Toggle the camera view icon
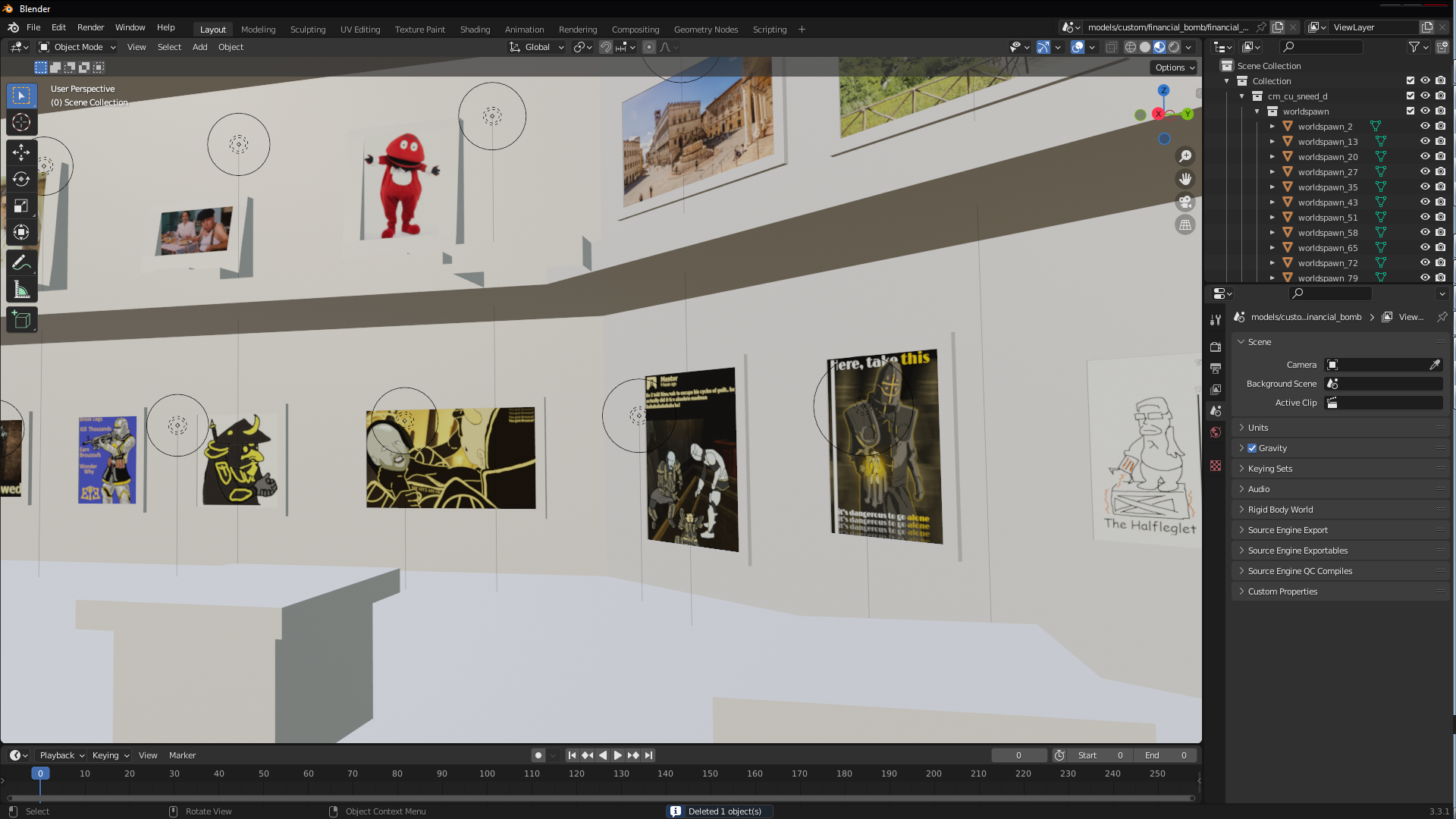1456x819 pixels. pos(1185,202)
